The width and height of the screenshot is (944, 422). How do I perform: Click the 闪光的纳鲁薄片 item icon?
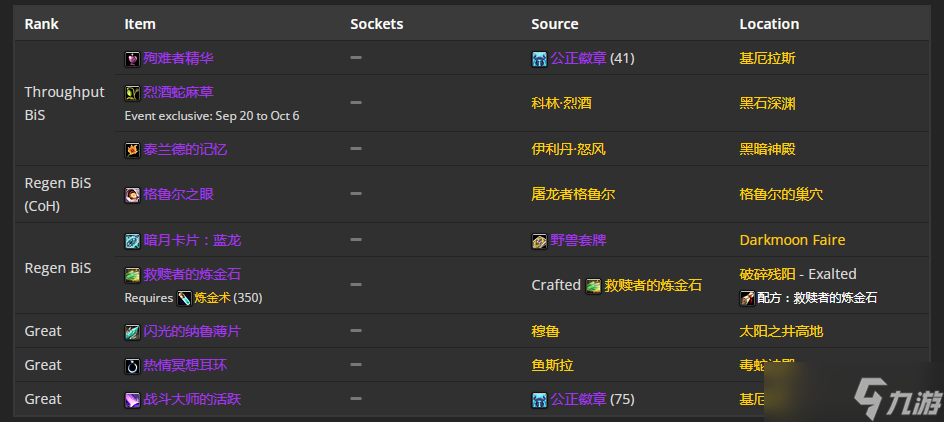pyautogui.click(x=132, y=332)
